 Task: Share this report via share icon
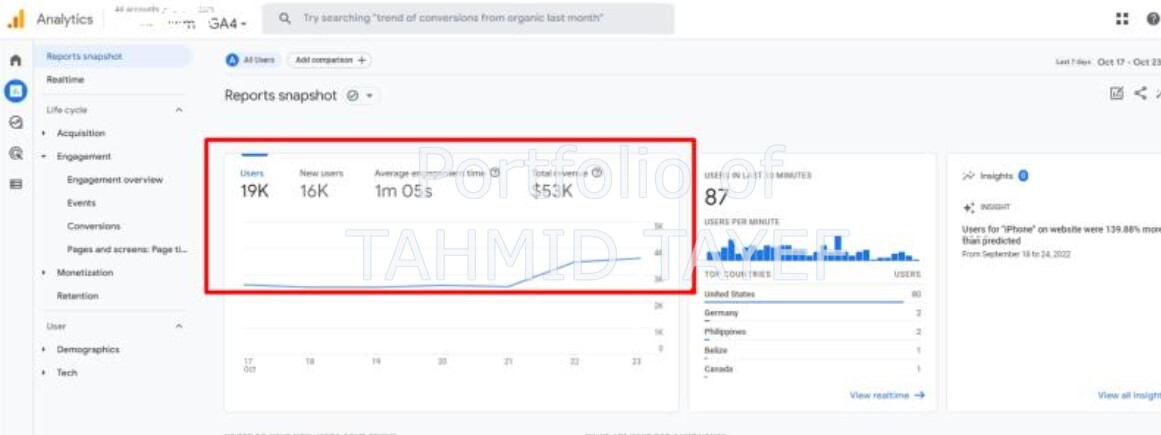(1140, 93)
